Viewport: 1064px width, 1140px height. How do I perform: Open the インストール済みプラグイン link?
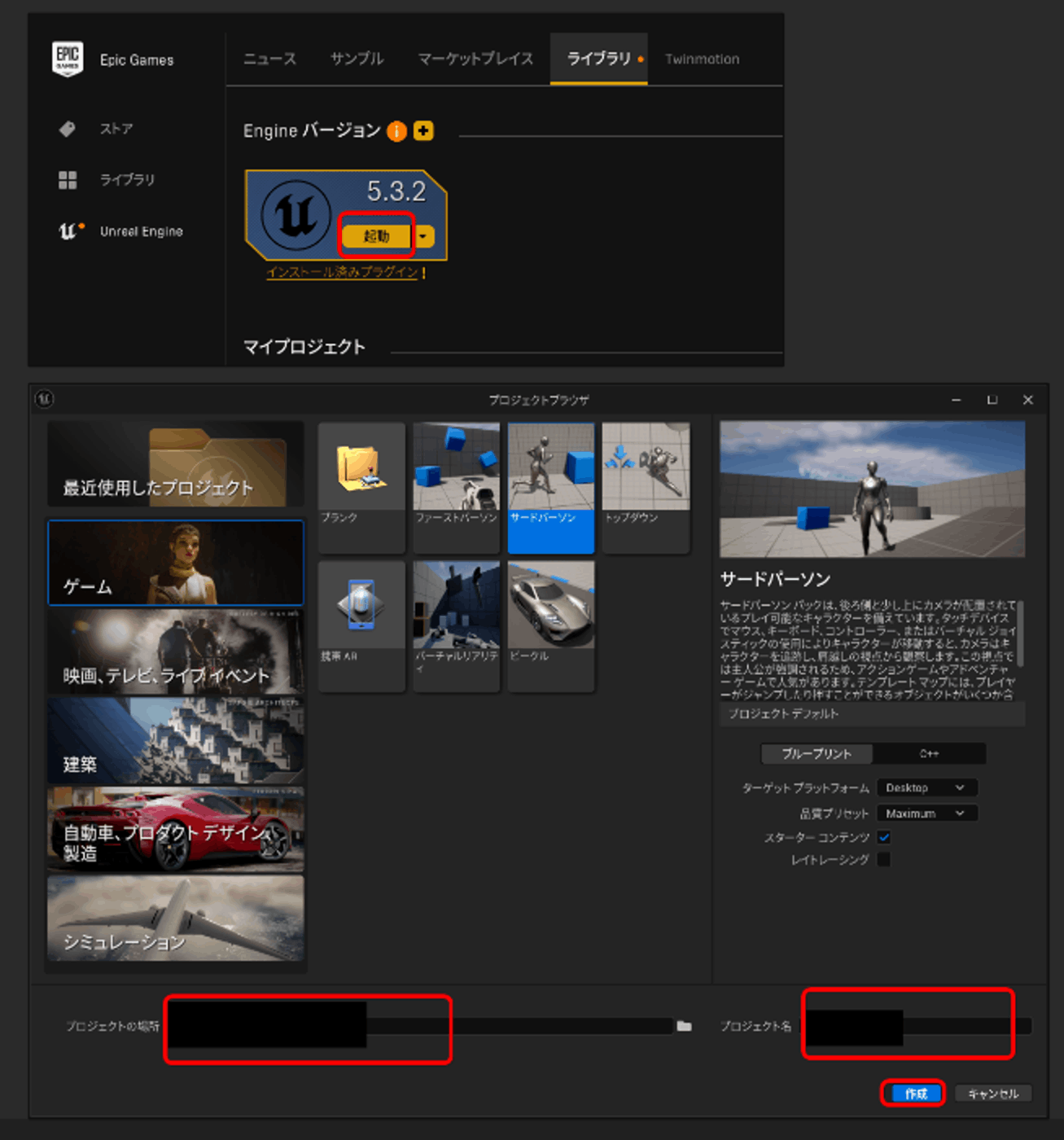click(x=342, y=272)
